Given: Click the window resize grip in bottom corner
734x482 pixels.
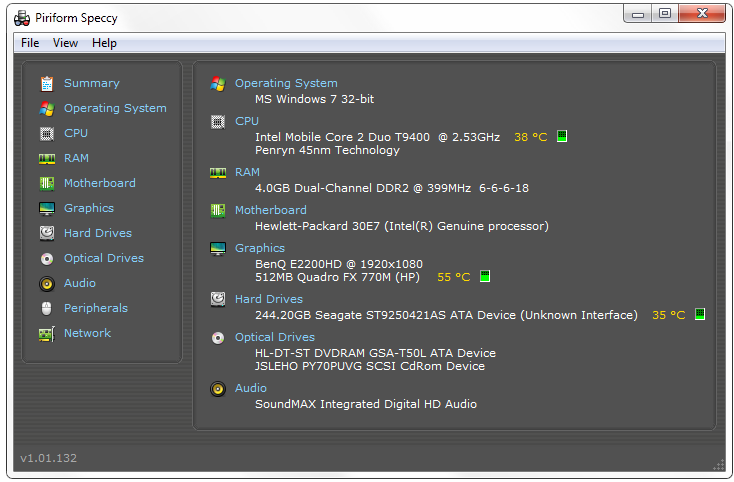Looking at the screenshot, I should click(x=719, y=466).
